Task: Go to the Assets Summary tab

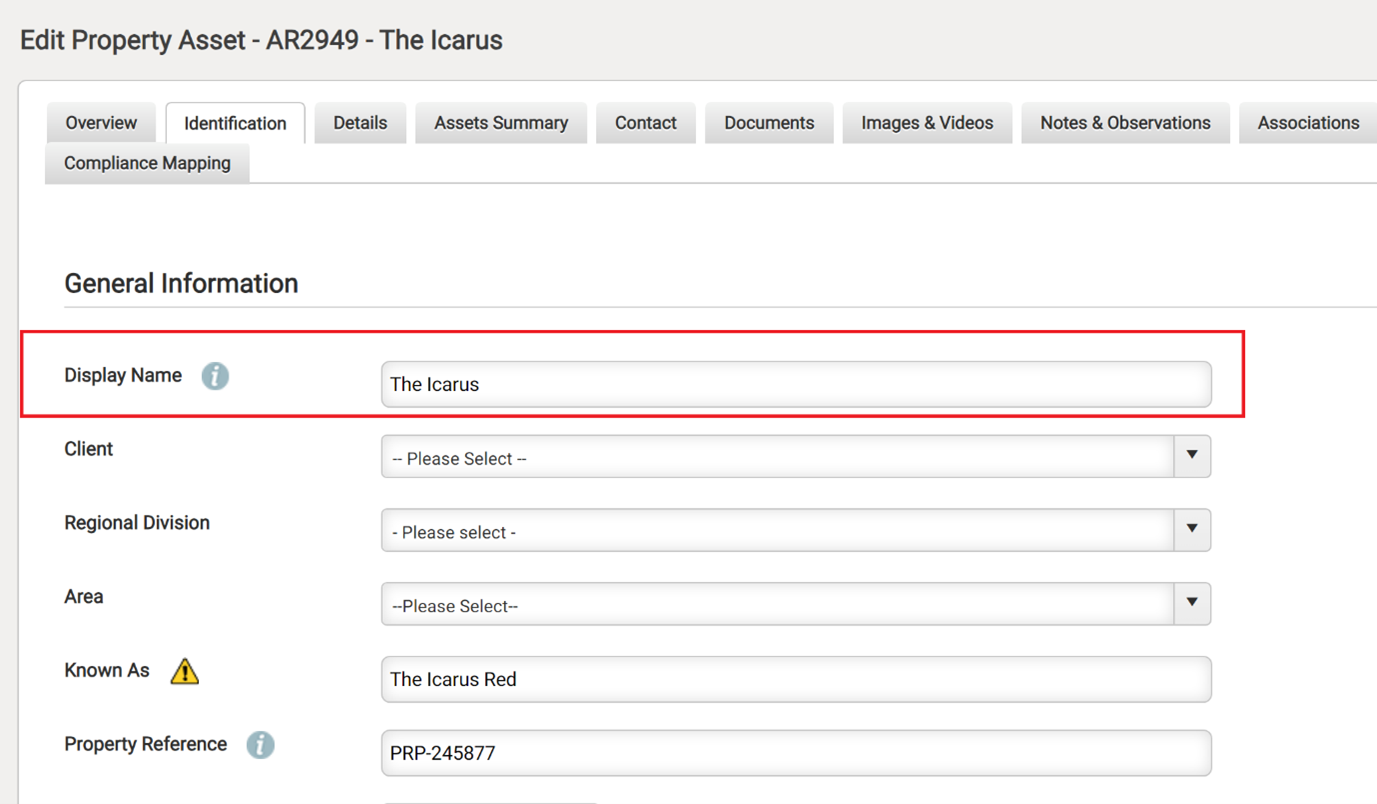Action: (501, 123)
